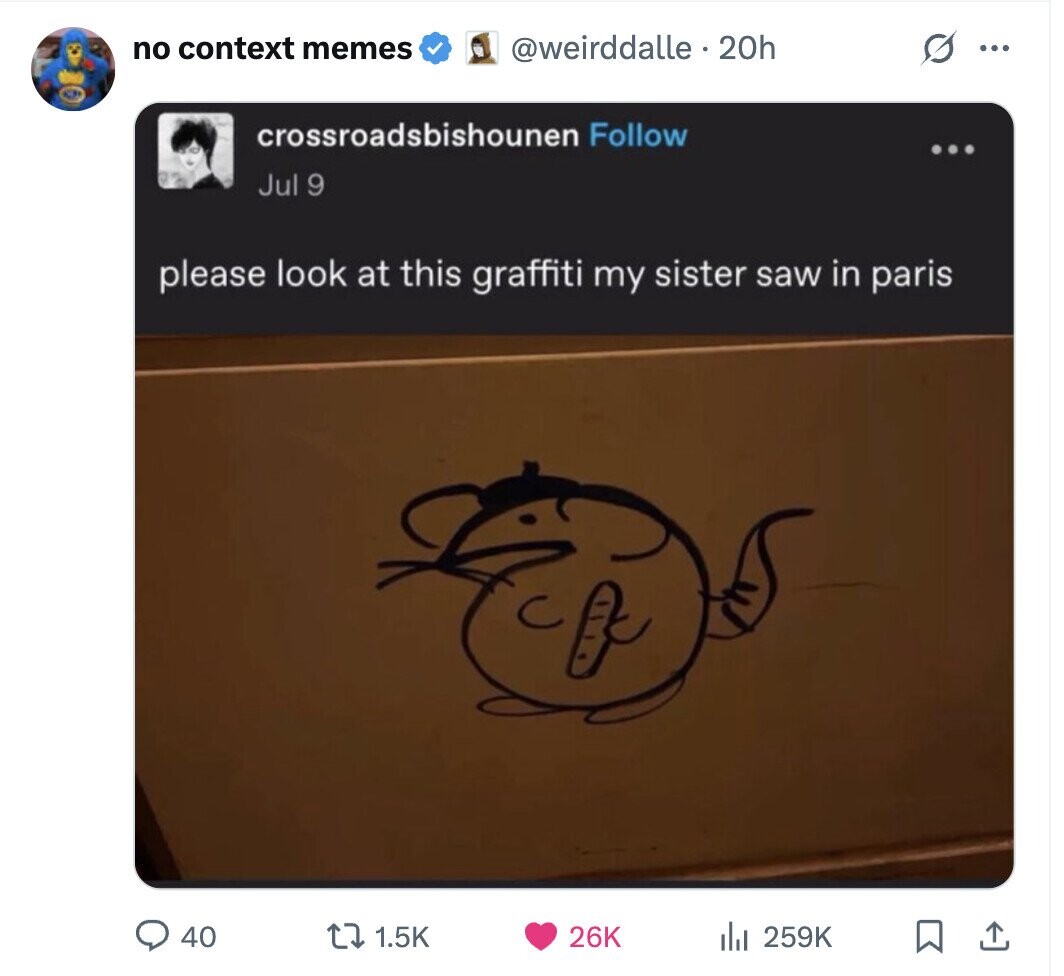The width and height of the screenshot is (1064, 976).
Task: Open the "no context memes" display name
Action: tap(272, 48)
